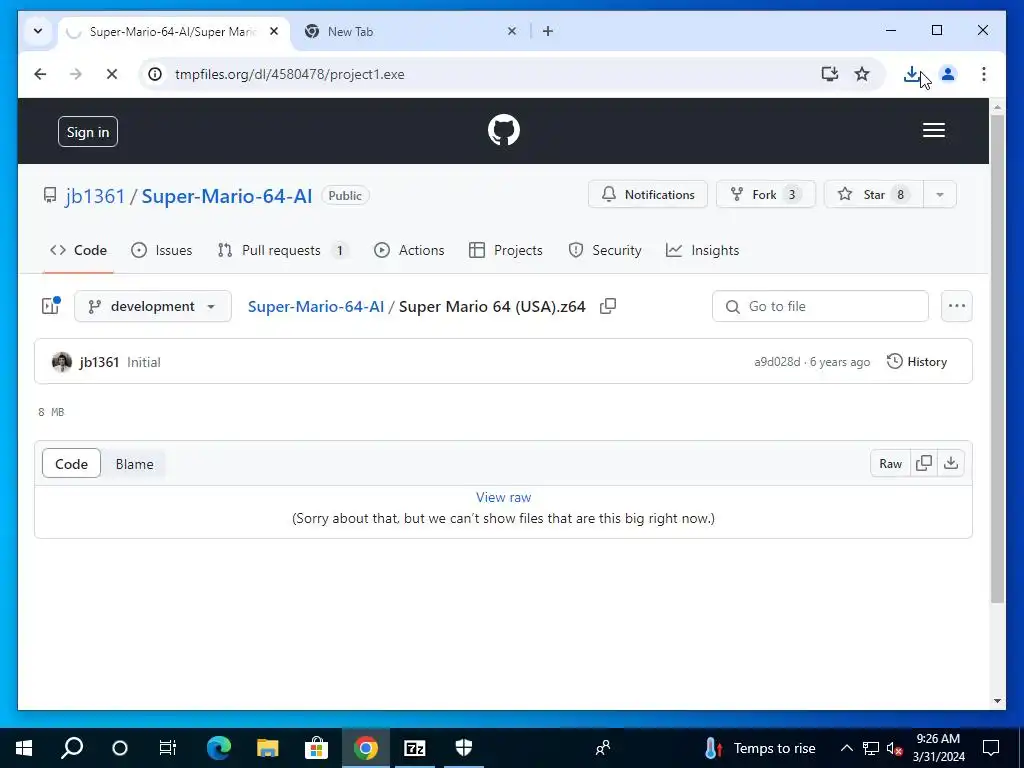
Task: Click the Notifications button
Action: [647, 195]
